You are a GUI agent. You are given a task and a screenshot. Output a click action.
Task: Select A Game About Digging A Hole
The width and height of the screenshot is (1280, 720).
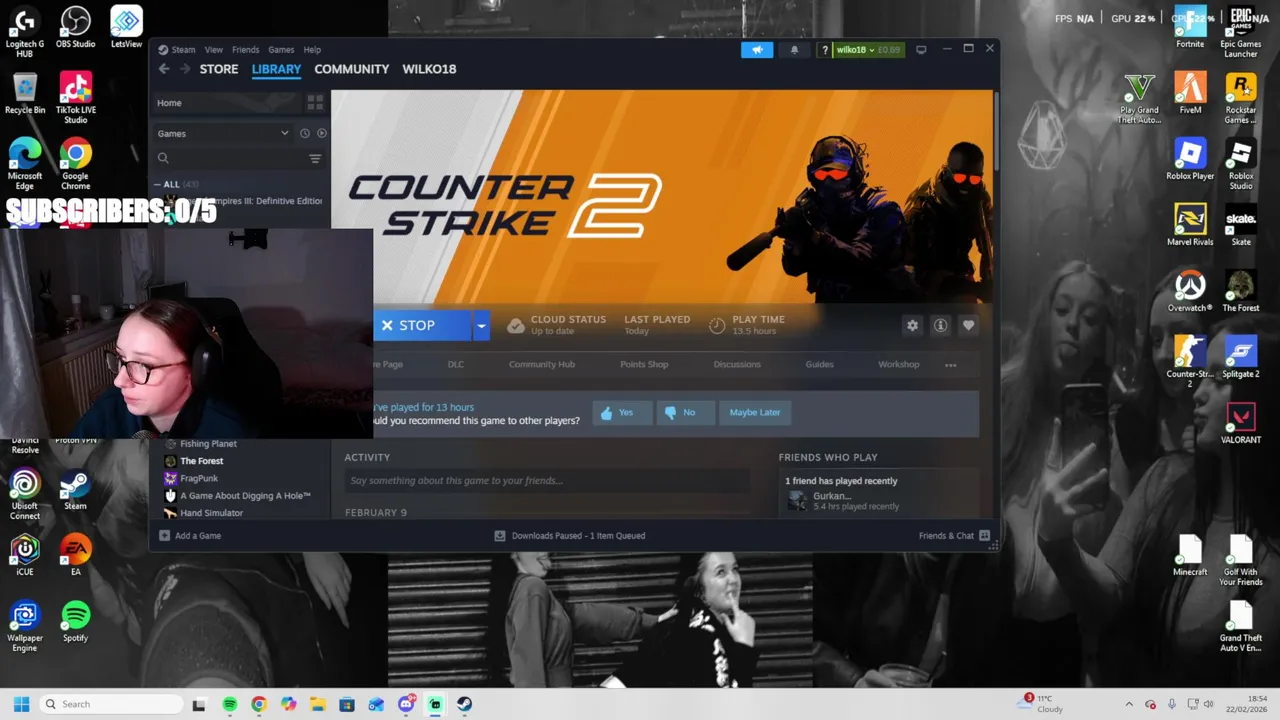pos(245,496)
